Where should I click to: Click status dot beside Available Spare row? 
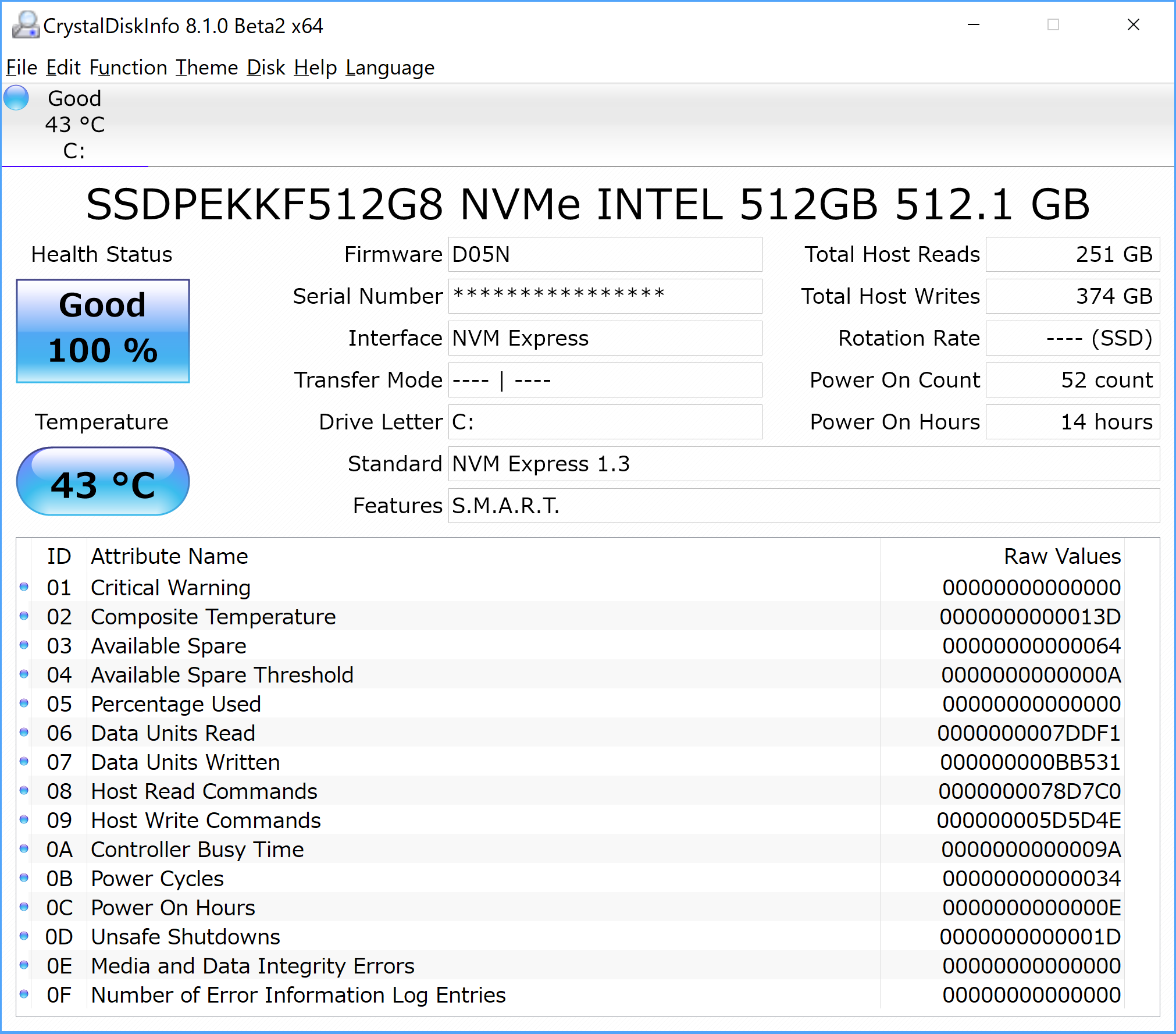point(24,645)
